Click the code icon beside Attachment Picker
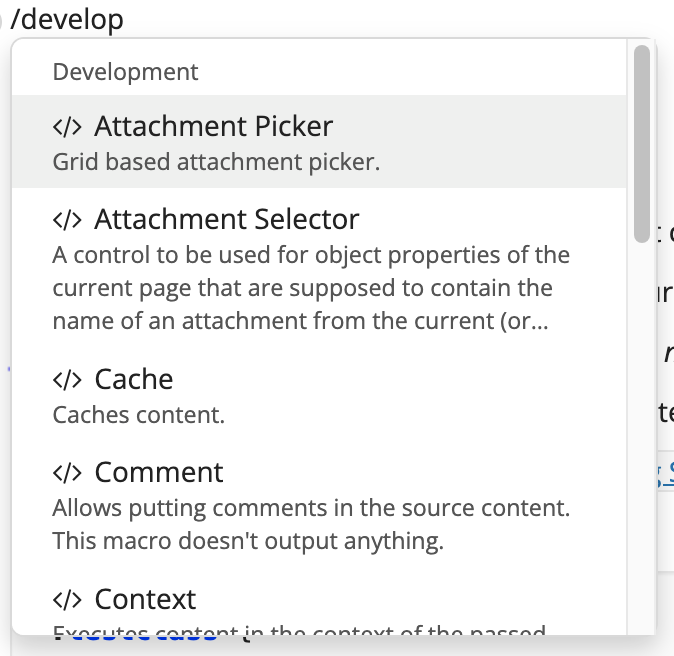 click(67, 127)
